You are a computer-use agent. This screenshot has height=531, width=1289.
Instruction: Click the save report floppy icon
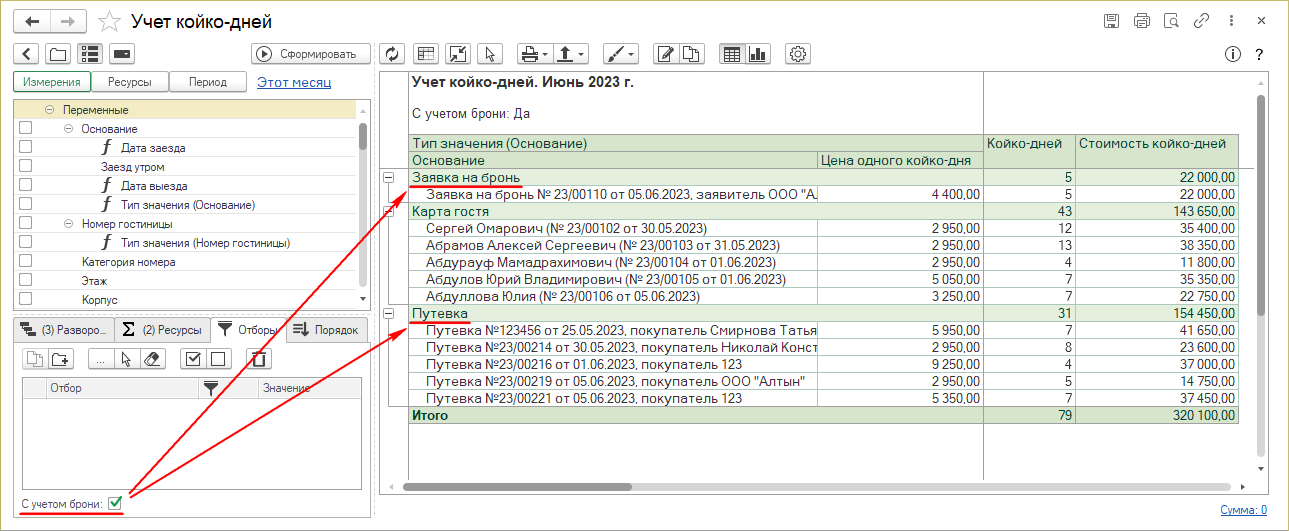click(1110, 21)
